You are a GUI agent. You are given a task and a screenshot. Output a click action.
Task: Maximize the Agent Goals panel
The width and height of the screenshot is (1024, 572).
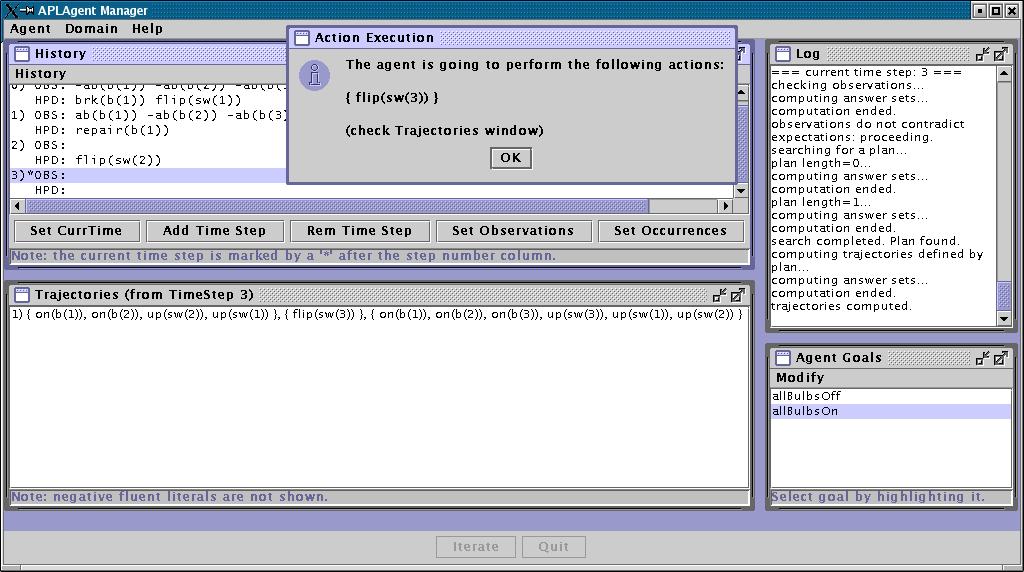pyautogui.click(x=1000, y=357)
